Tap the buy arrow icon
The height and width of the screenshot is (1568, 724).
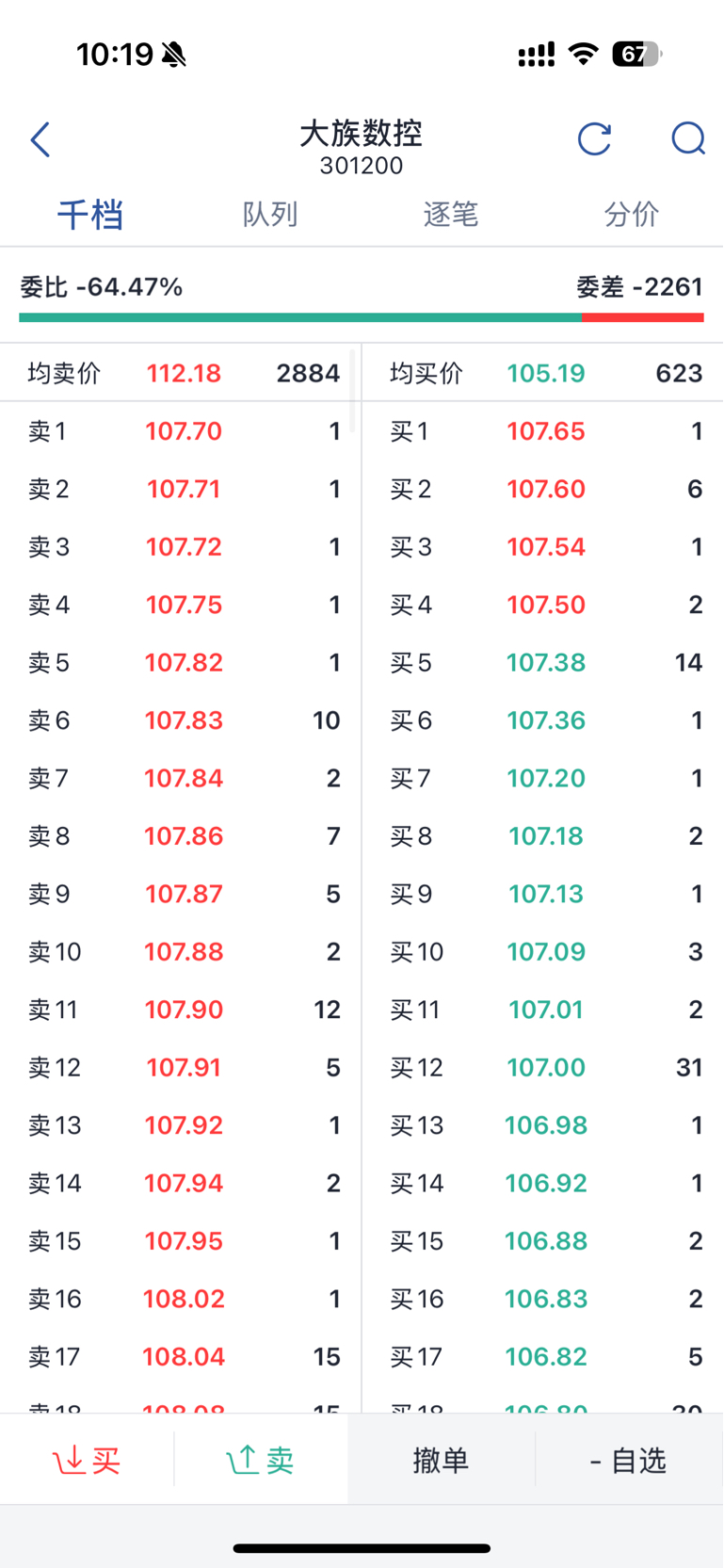69,1460
